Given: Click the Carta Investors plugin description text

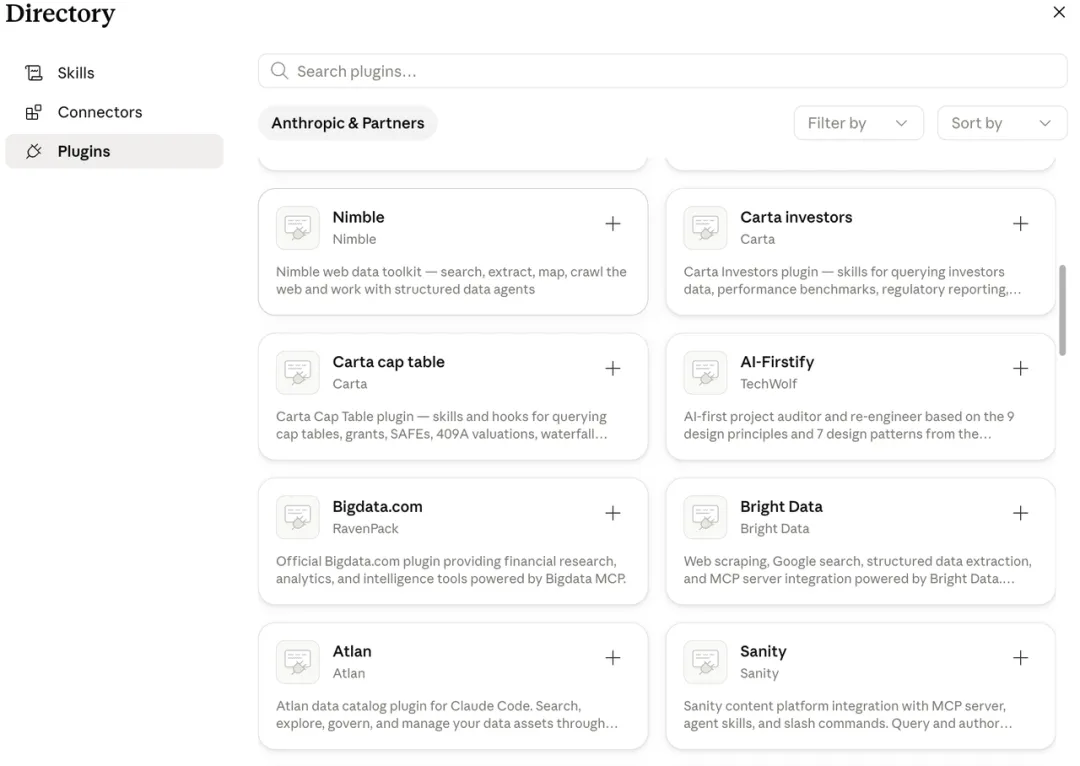Looking at the screenshot, I should click(x=853, y=280).
